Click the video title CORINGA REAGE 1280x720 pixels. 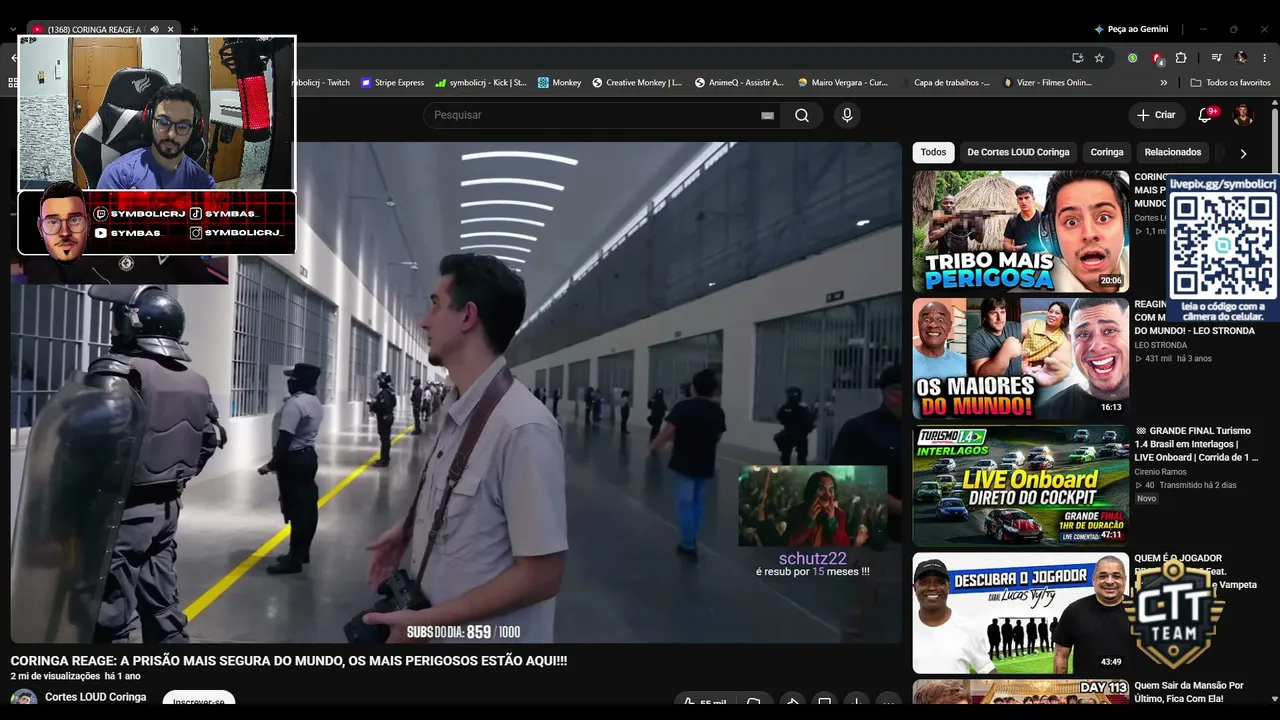[289, 661]
